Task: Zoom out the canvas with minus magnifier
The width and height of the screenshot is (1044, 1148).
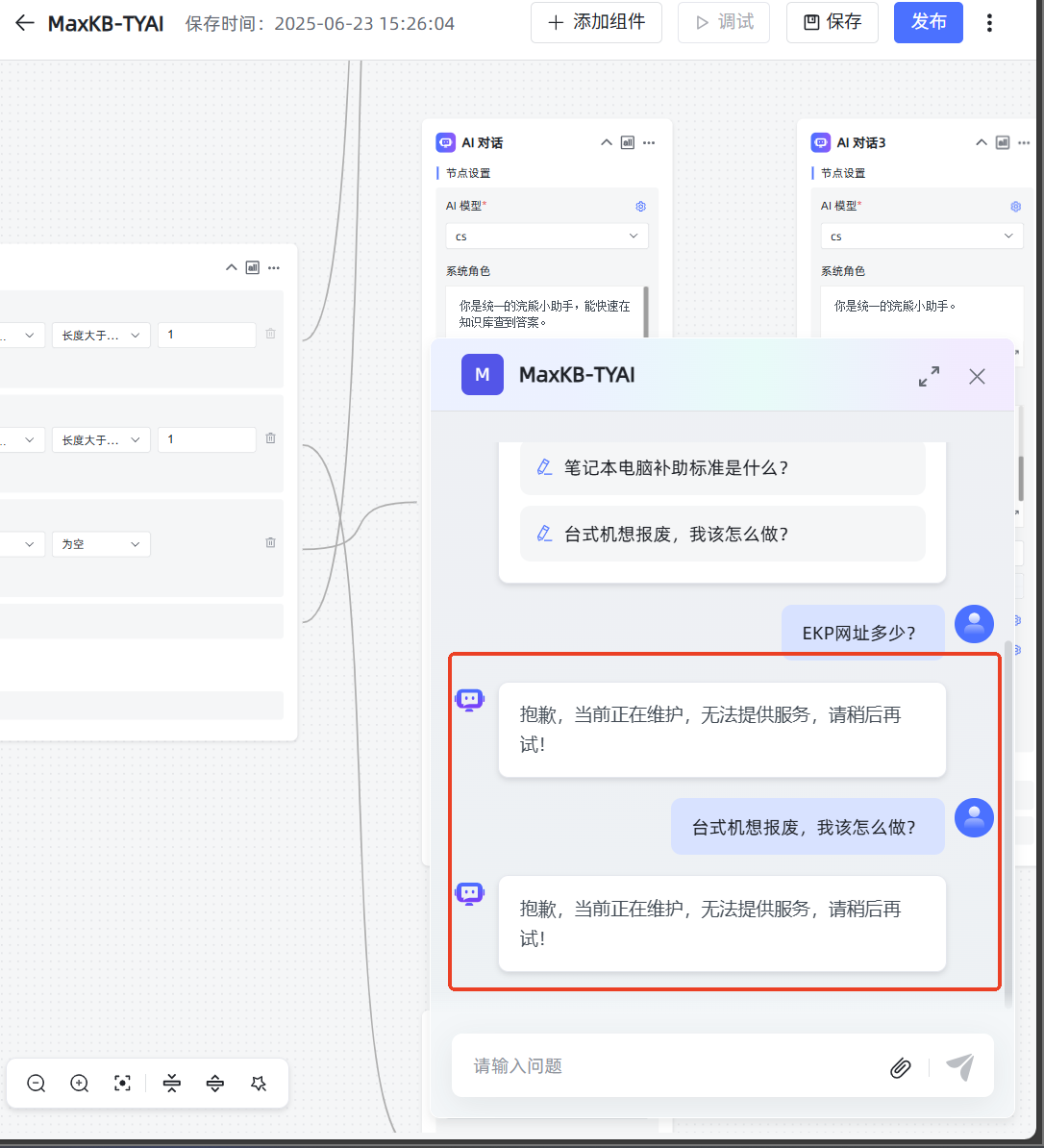Action: click(36, 1083)
